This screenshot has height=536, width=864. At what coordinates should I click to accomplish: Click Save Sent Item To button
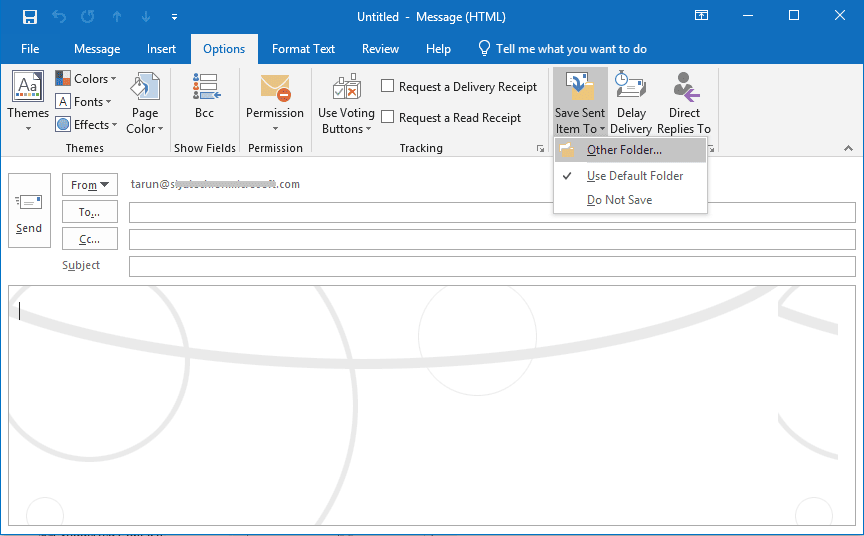pyautogui.click(x=580, y=102)
